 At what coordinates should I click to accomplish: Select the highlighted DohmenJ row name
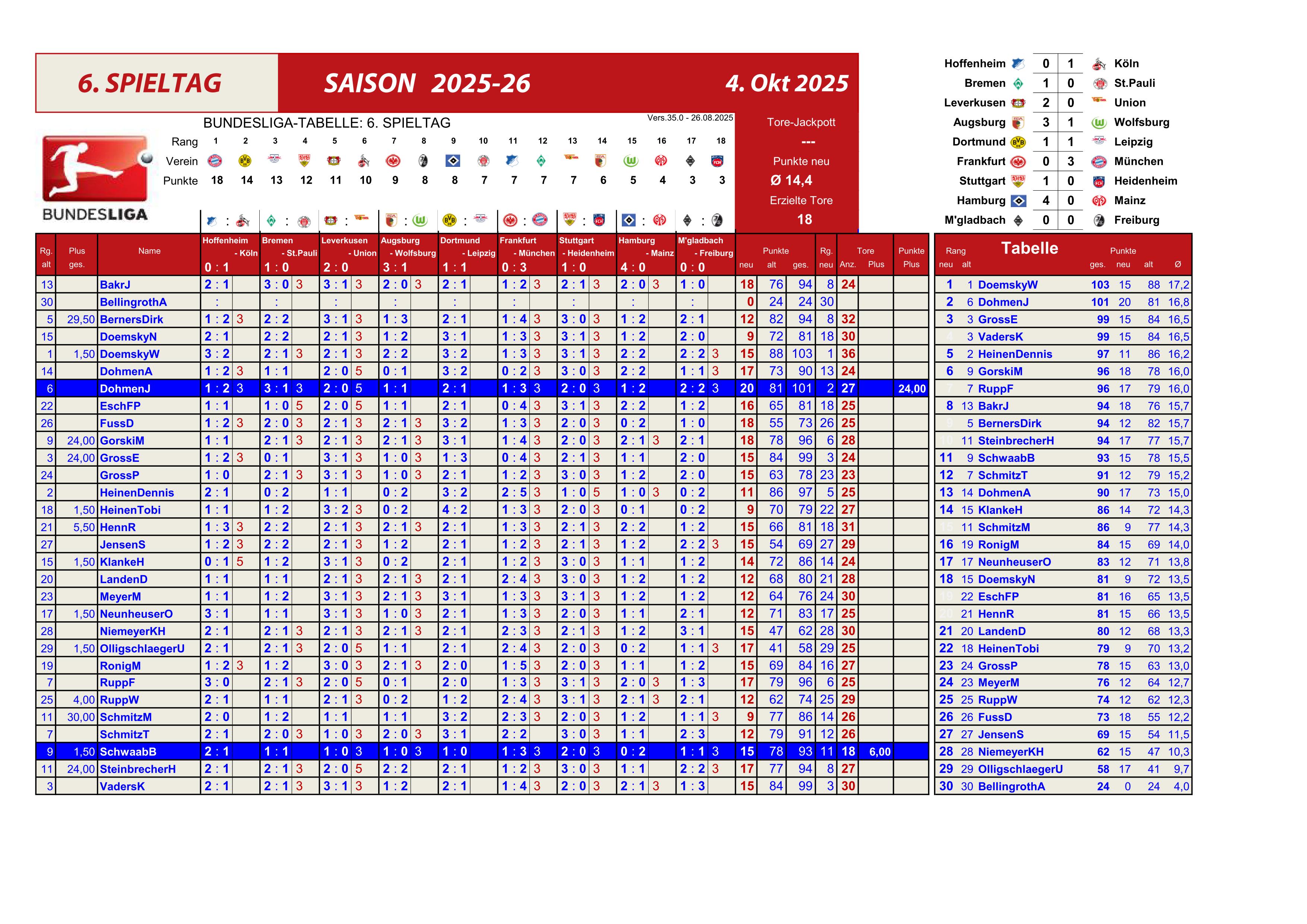click(125, 388)
